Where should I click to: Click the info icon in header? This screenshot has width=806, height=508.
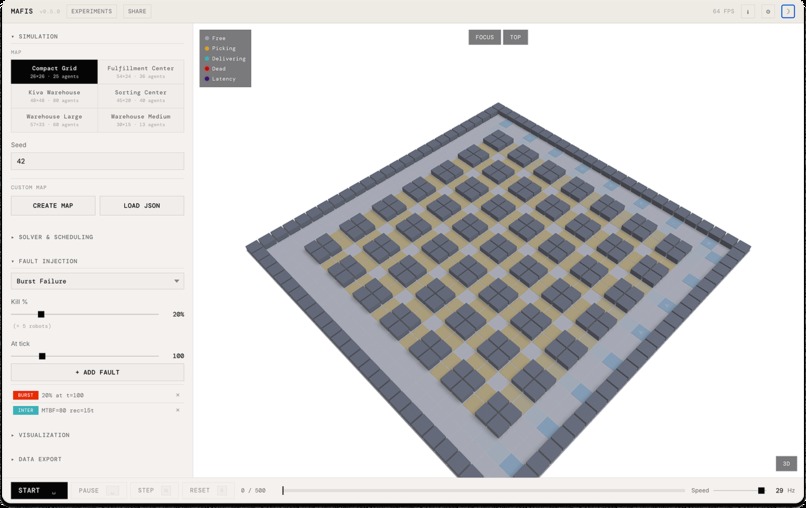point(748,11)
